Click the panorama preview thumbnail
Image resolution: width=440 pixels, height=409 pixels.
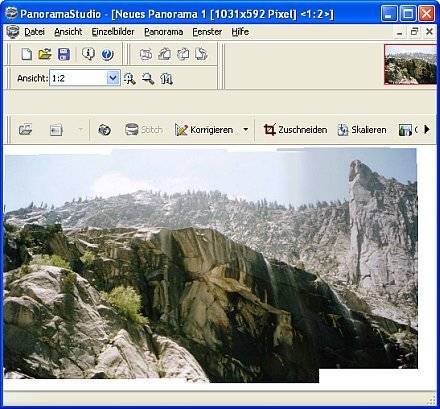(x=410, y=64)
